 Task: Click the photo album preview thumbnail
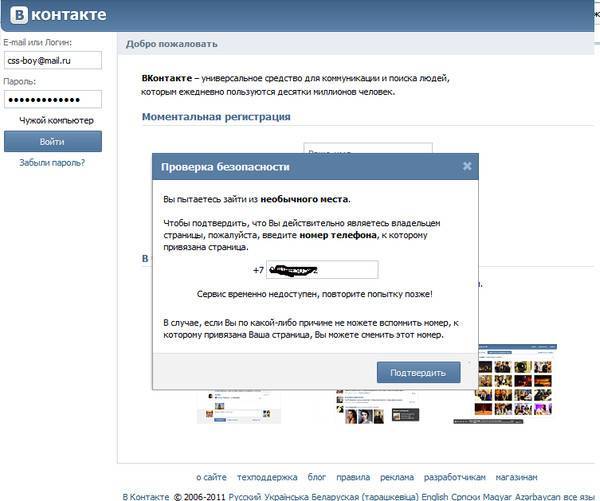point(514,384)
